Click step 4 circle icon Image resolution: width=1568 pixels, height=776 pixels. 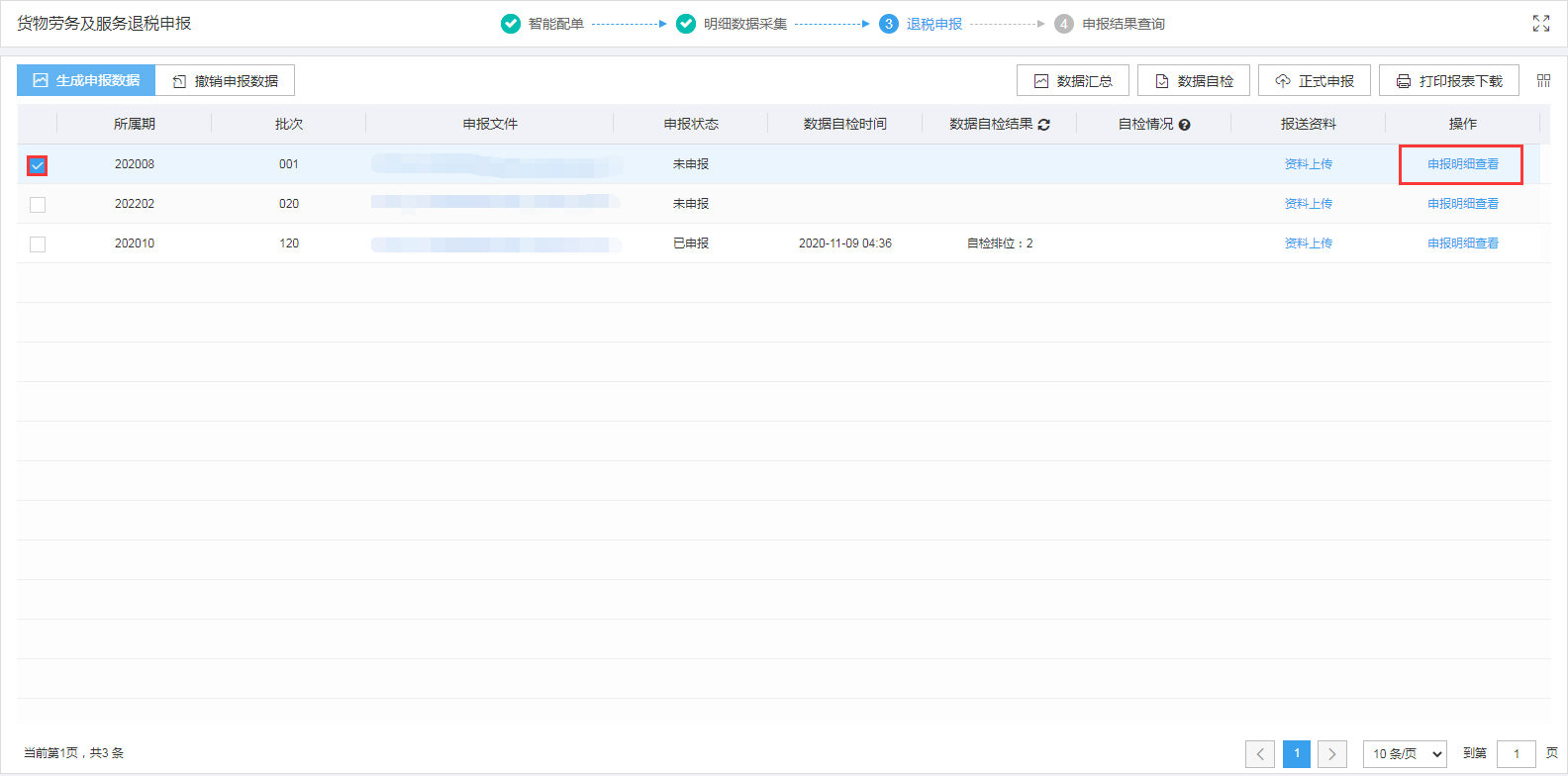coord(1064,24)
